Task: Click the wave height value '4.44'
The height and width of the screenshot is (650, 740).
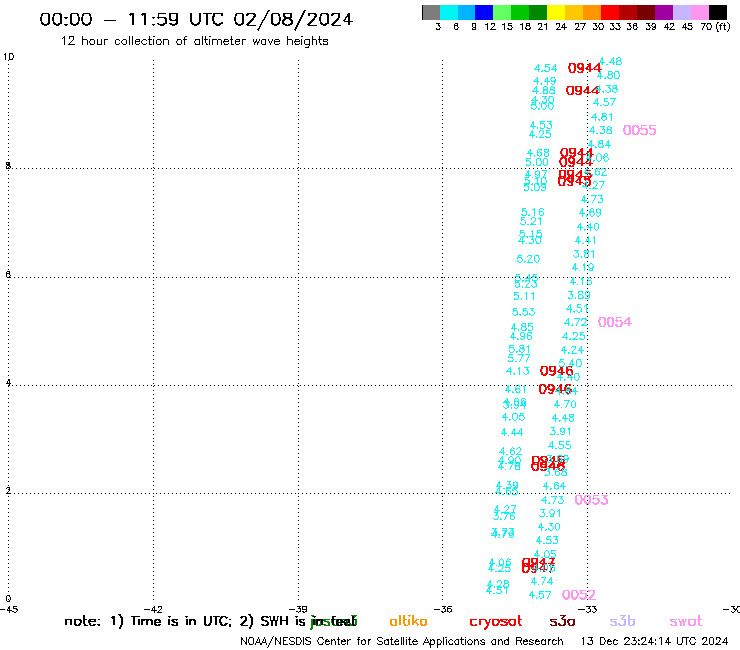Action: click(x=512, y=432)
